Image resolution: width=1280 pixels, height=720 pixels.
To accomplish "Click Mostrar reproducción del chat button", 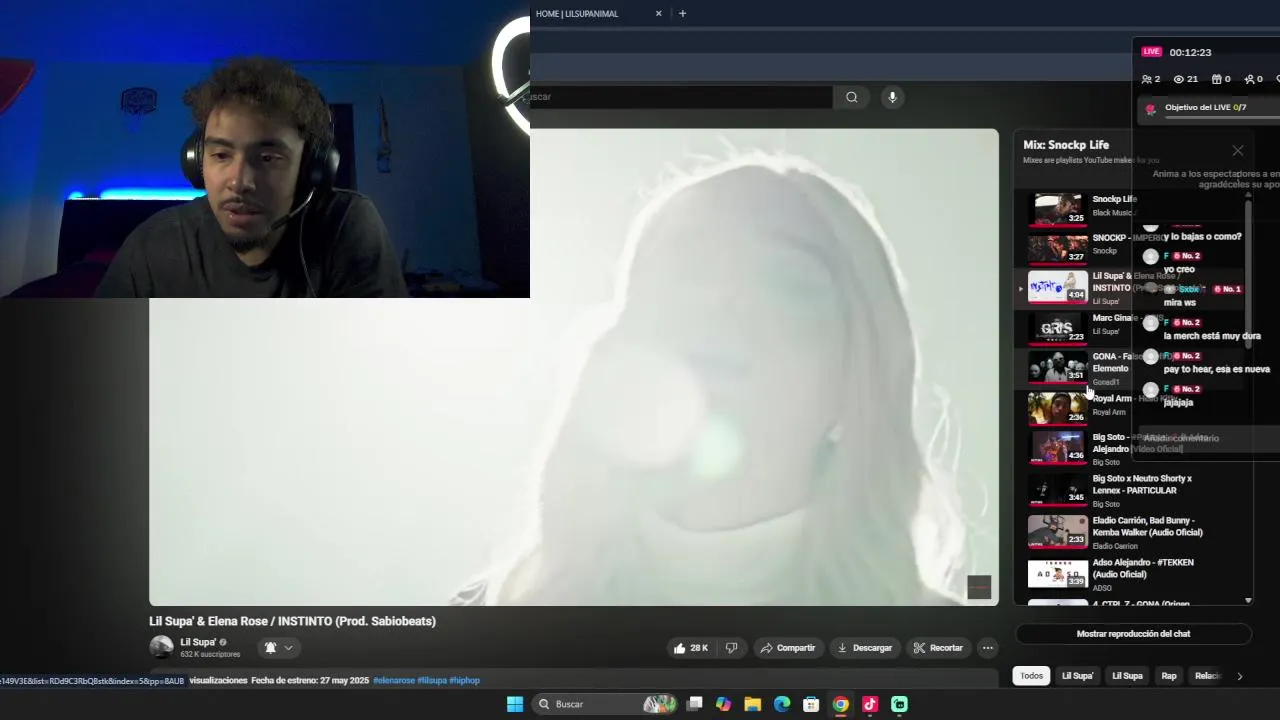I will (x=1133, y=634).
